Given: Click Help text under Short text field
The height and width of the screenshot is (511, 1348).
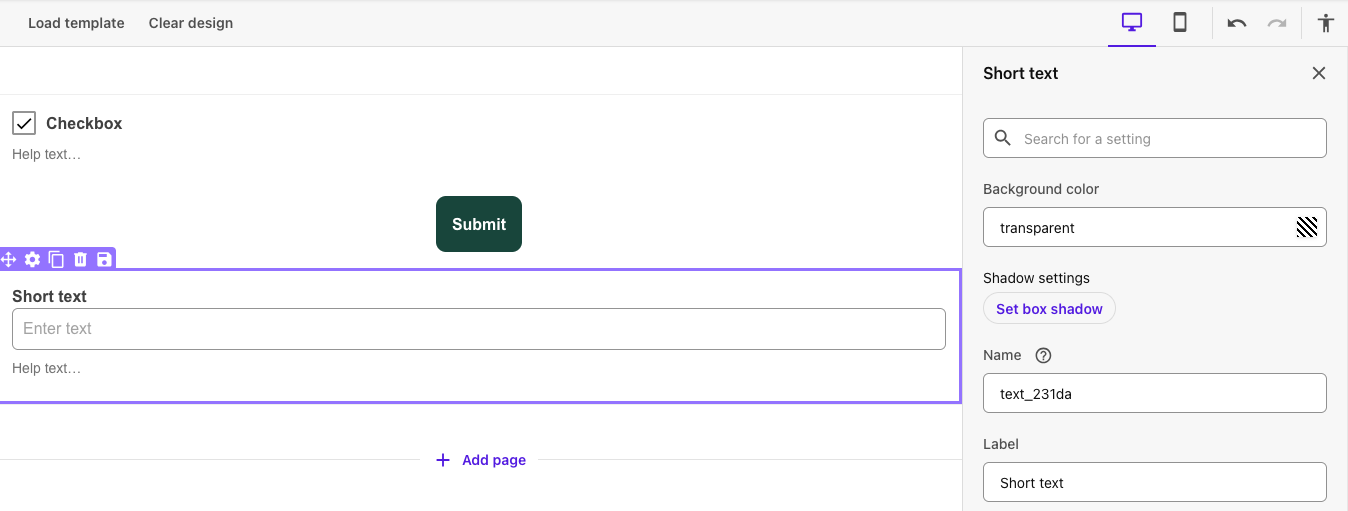Looking at the screenshot, I should pyautogui.click(x=46, y=368).
